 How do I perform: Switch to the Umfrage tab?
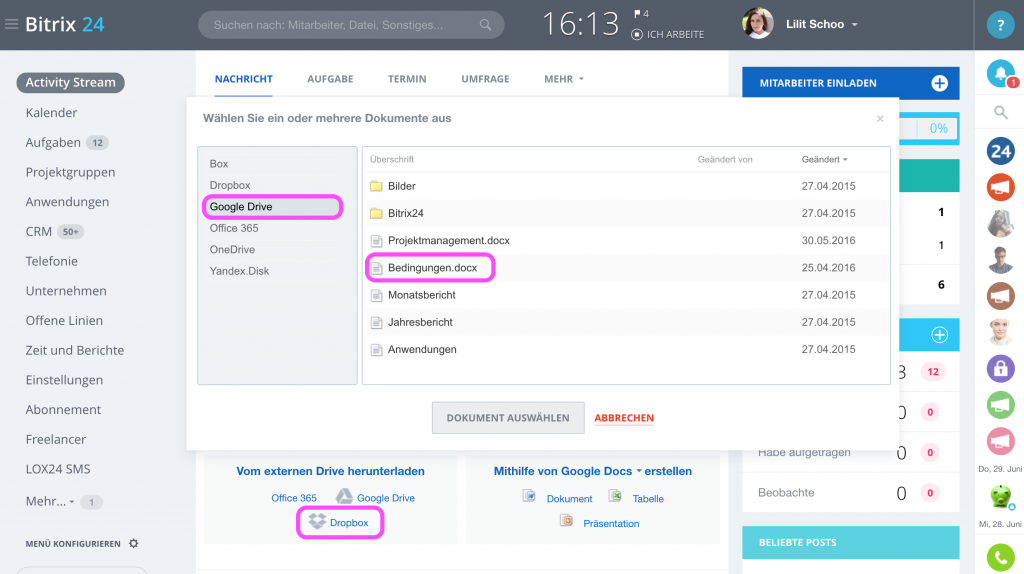(x=485, y=79)
